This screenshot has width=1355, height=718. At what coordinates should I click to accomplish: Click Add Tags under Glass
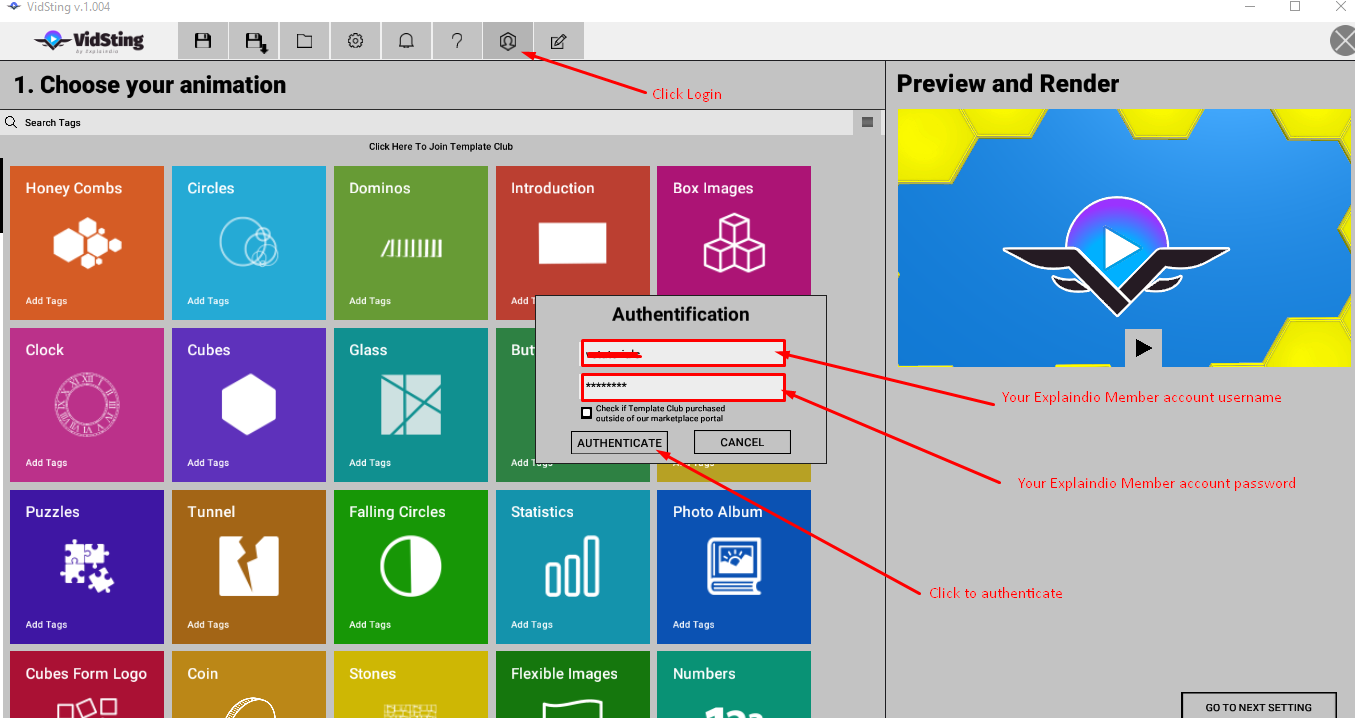(x=370, y=463)
